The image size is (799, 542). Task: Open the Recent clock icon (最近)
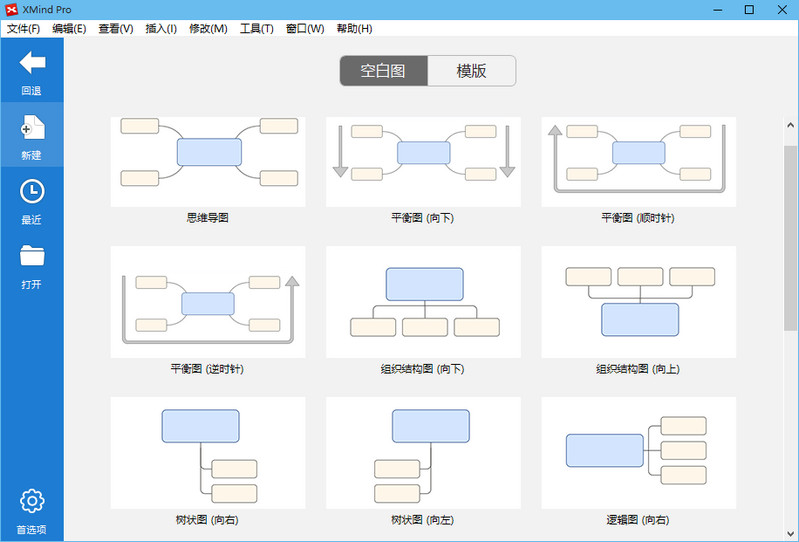(x=32, y=192)
